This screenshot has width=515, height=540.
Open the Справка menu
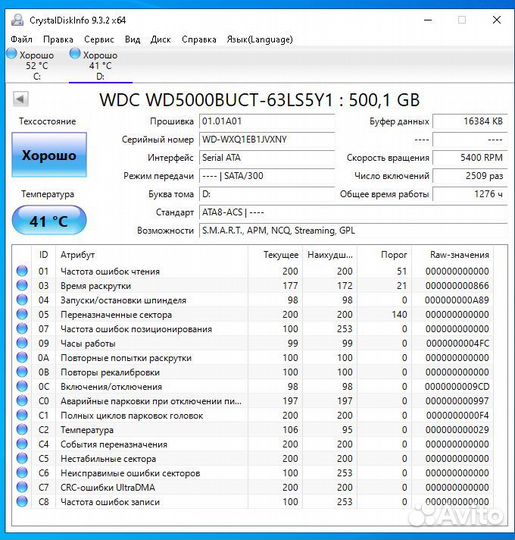click(x=199, y=39)
